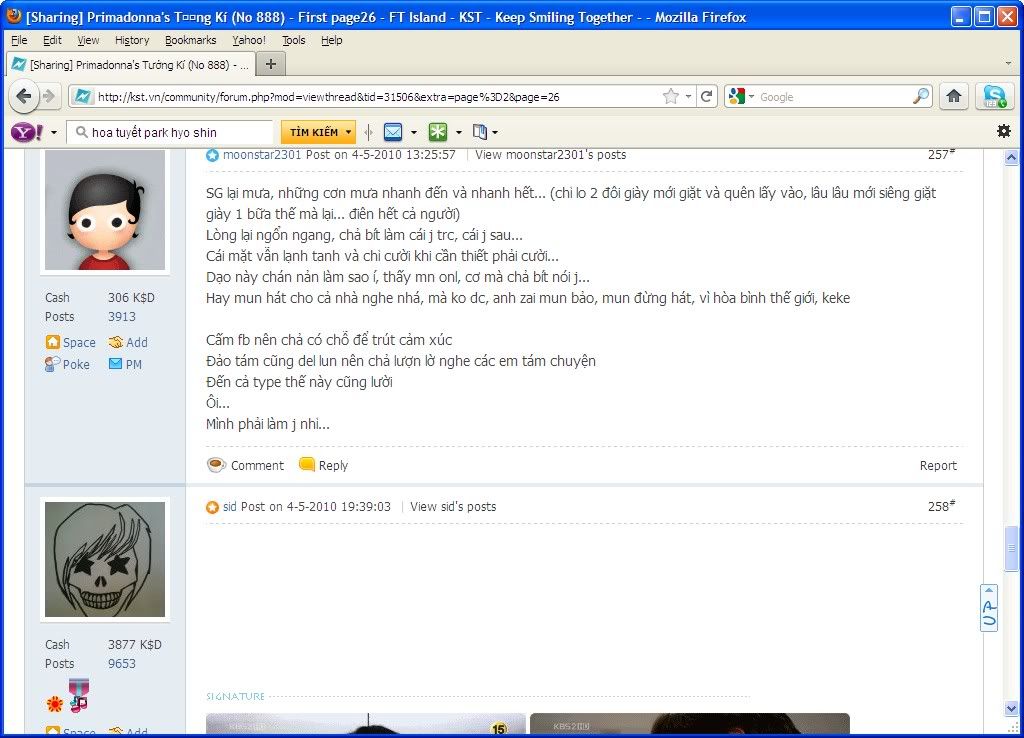This screenshot has width=1024, height=738.
Task: Click the scrollbar down arrow
Action: pos(1012,708)
